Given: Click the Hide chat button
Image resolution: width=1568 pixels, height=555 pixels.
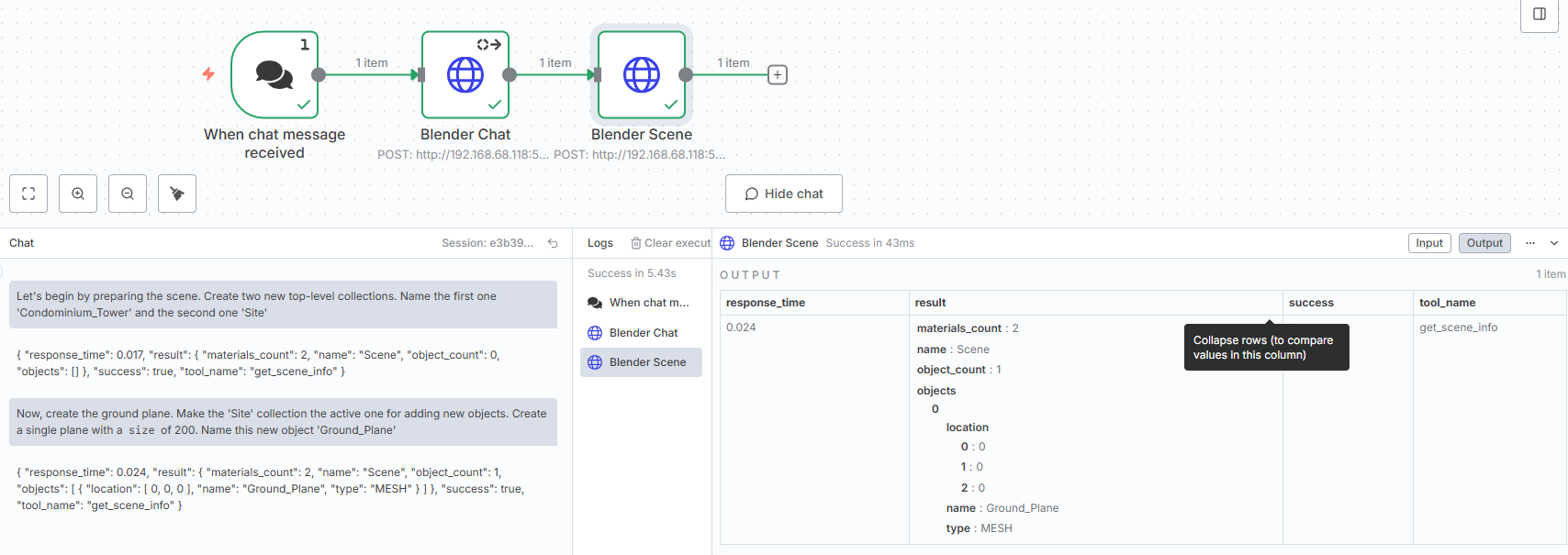Looking at the screenshot, I should click(x=784, y=194).
